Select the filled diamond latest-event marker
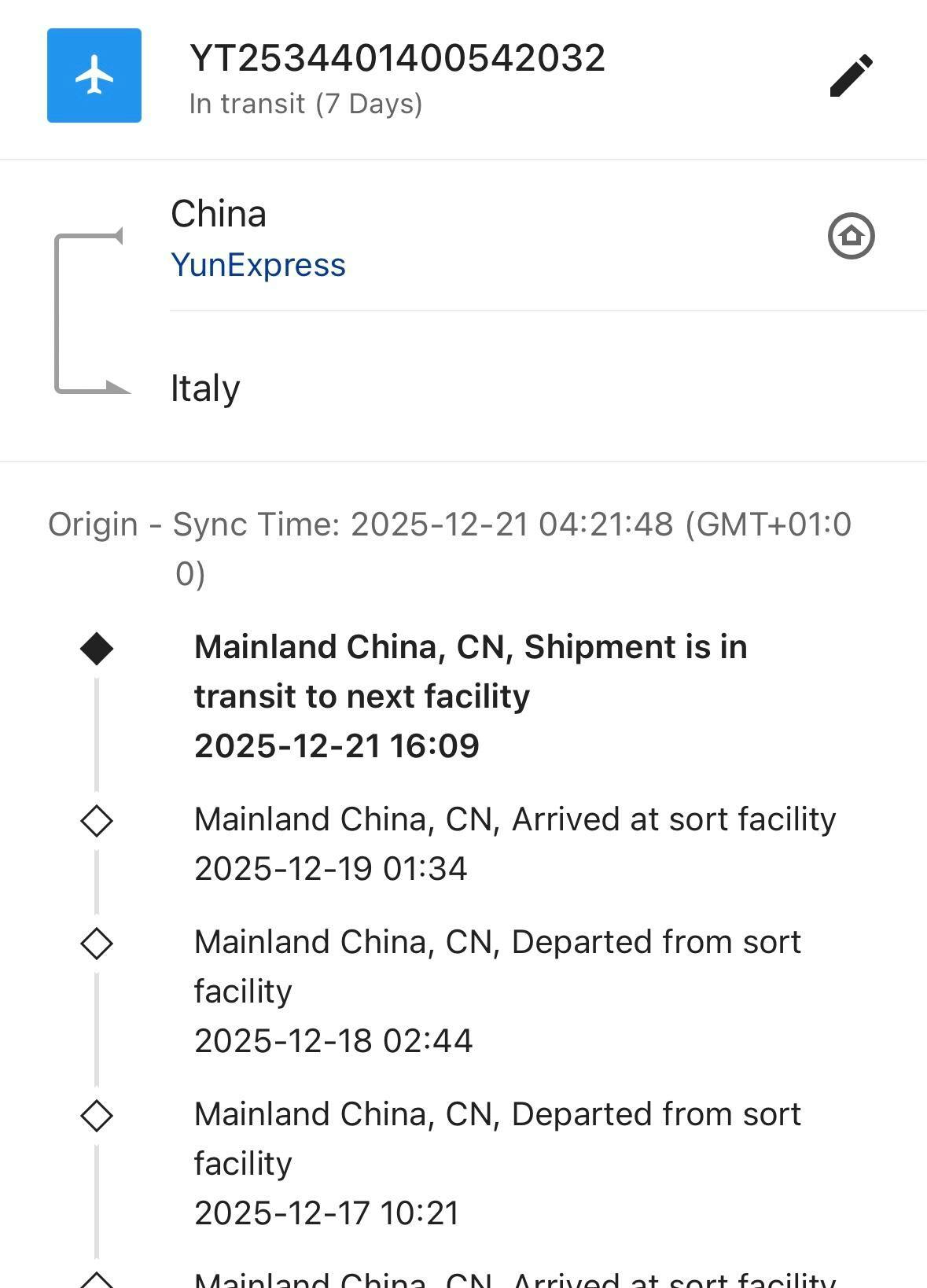The height and width of the screenshot is (1288, 927). 97,649
